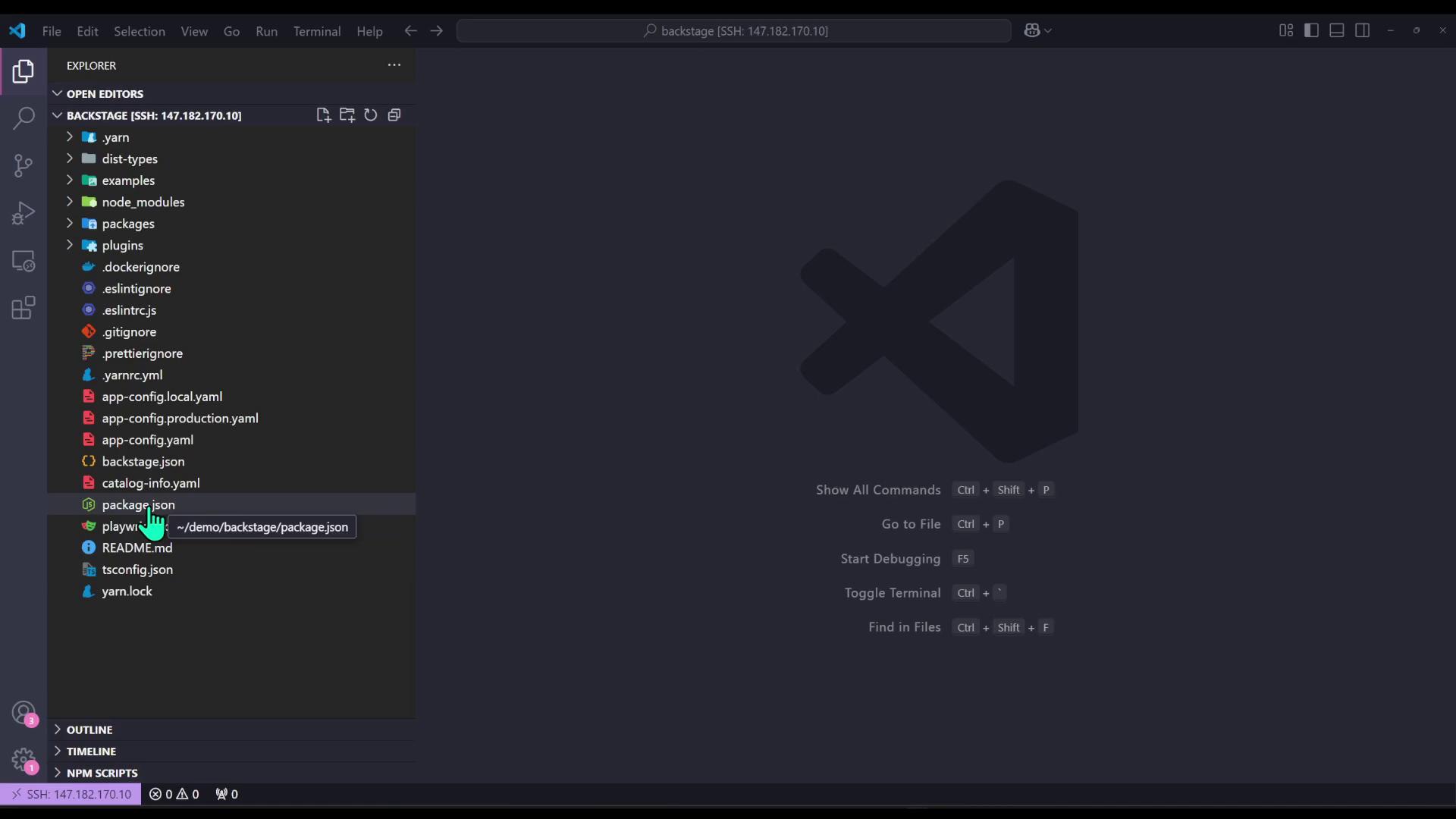Image resolution: width=1456 pixels, height=819 pixels.
Task: Toggle the secondary side bar
Action: [1363, 30]
